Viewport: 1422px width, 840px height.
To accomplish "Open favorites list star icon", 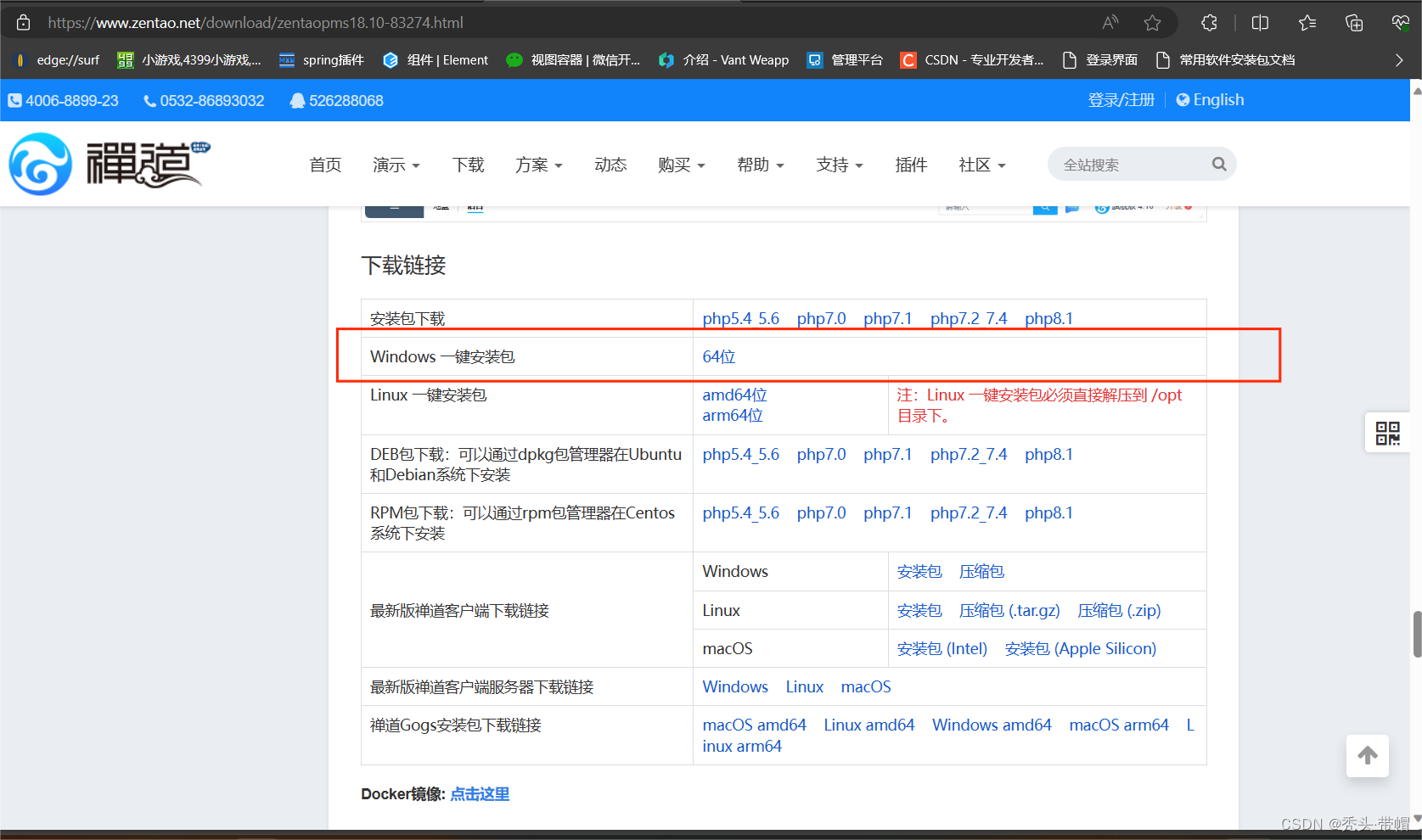I will pyautogui.click(x=1307, y=23).
